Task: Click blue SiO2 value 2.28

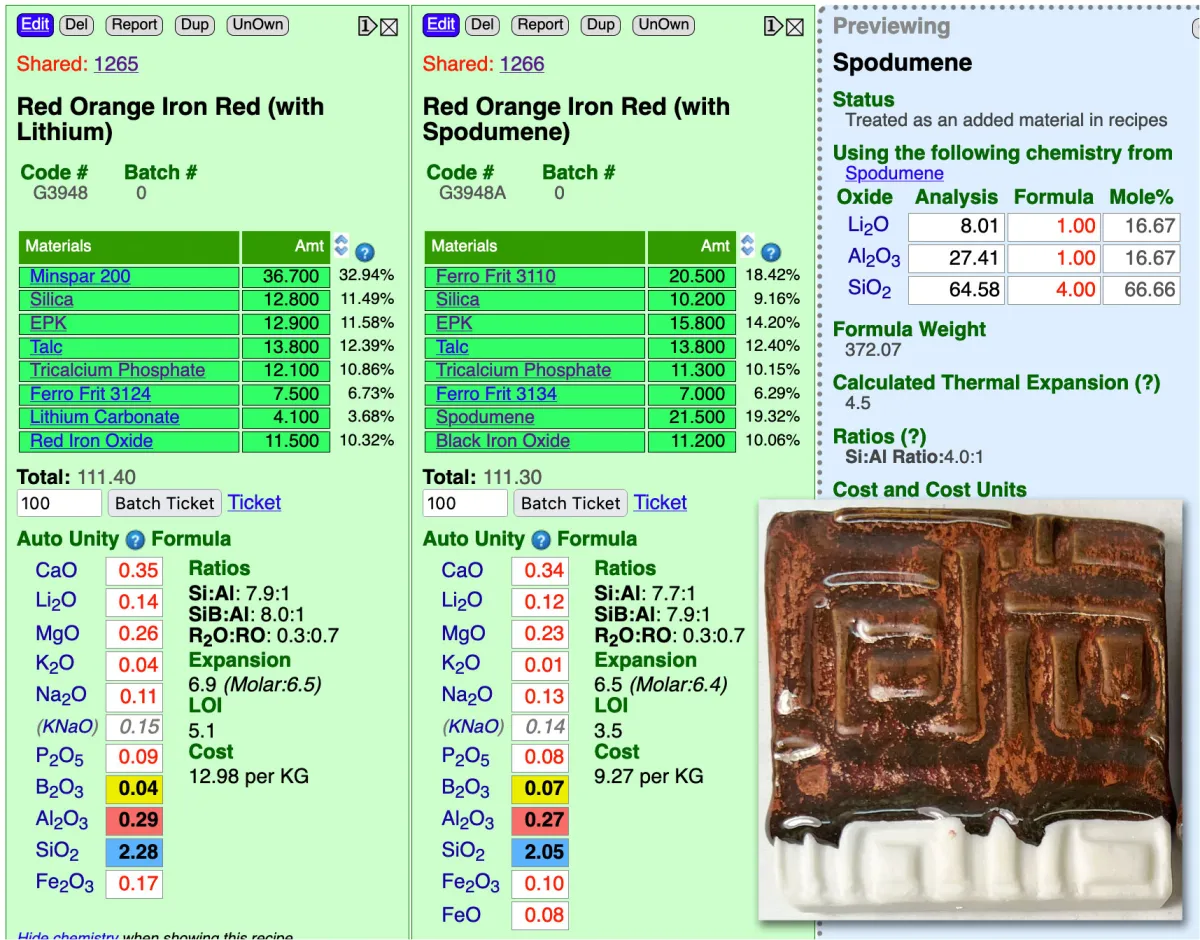Action: click(x=134, y=853)
